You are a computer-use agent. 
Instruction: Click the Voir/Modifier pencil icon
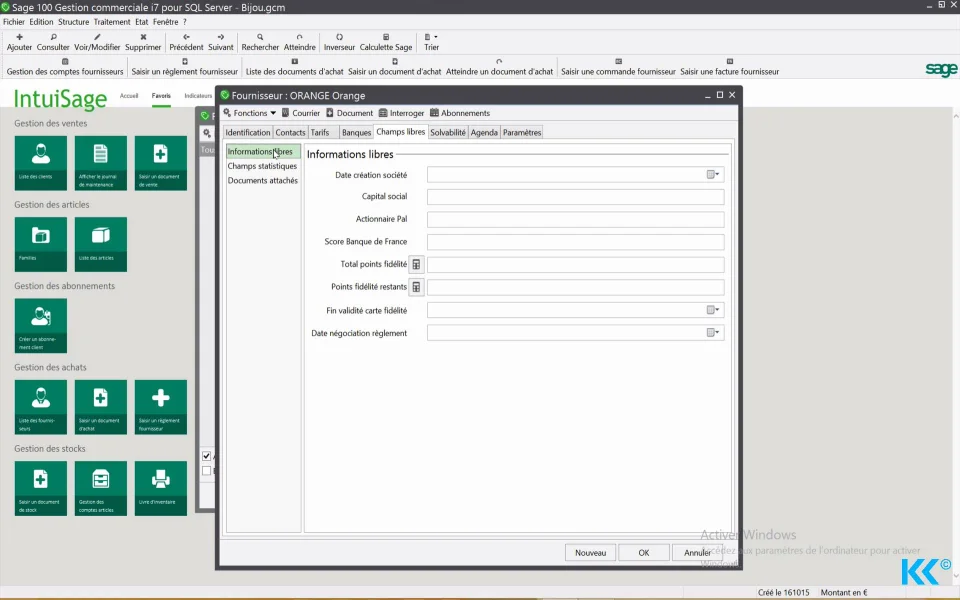point(97,37)
